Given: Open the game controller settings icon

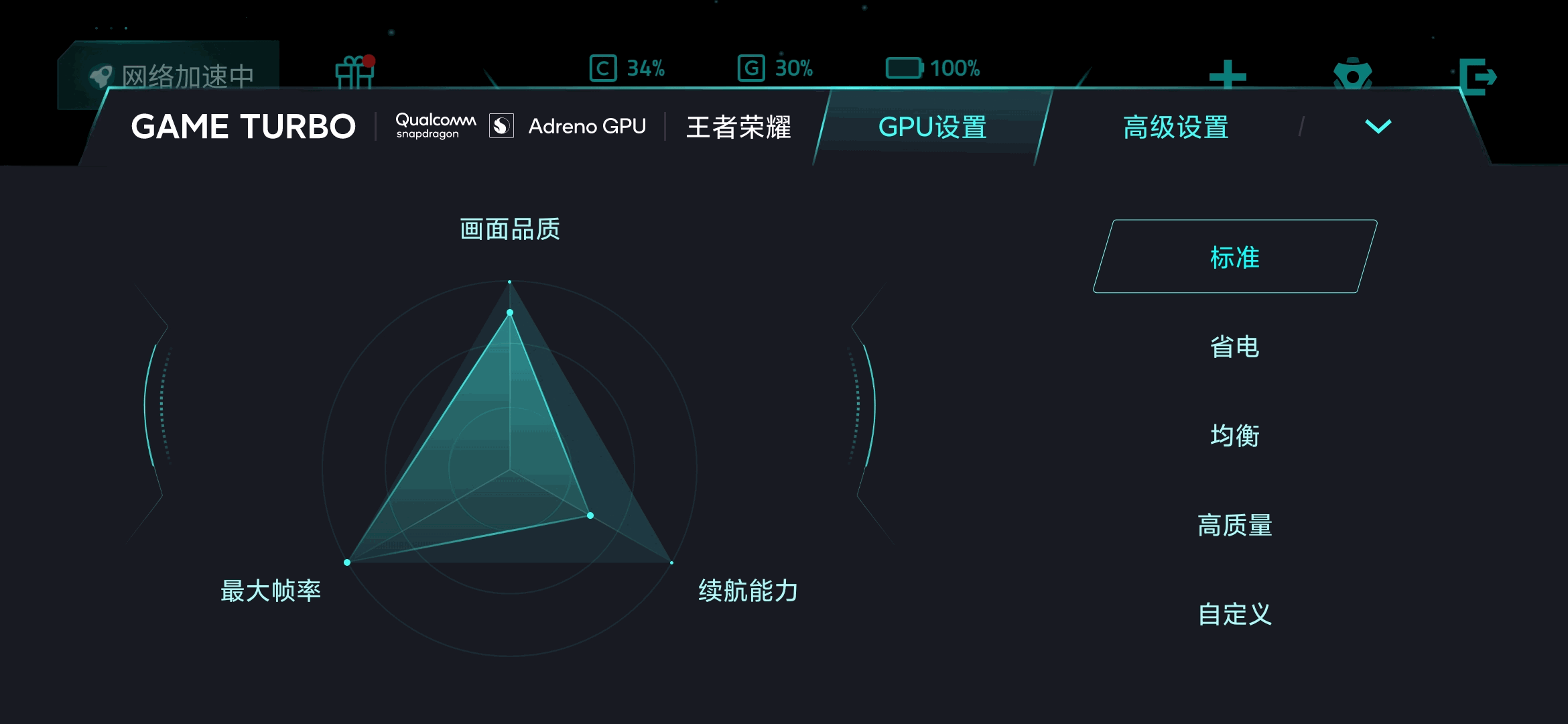Looking at the screenshot, I should tap(1354, 75).
